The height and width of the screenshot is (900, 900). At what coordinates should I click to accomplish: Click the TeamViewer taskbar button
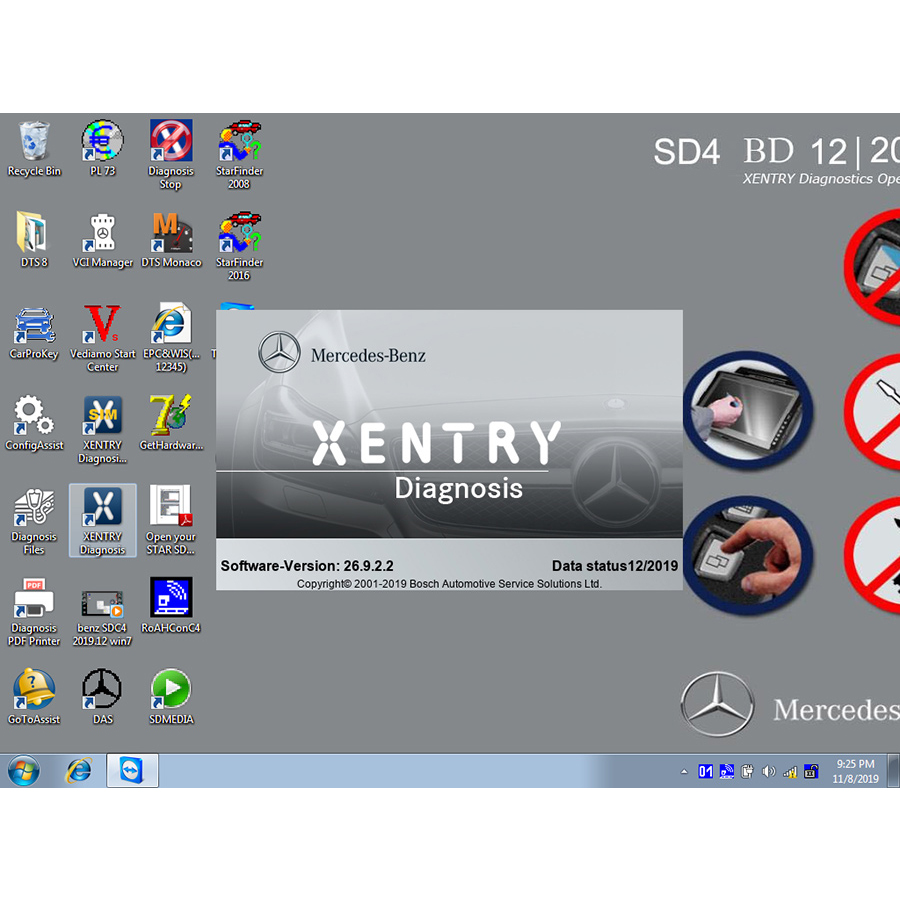tap(132, 771)
